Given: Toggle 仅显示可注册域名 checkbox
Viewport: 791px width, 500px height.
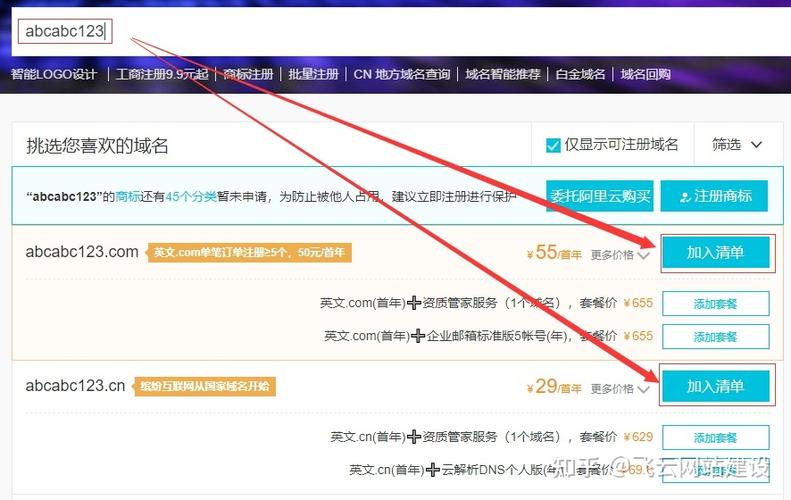Looking at the screenshot, I should pos(553,145).
